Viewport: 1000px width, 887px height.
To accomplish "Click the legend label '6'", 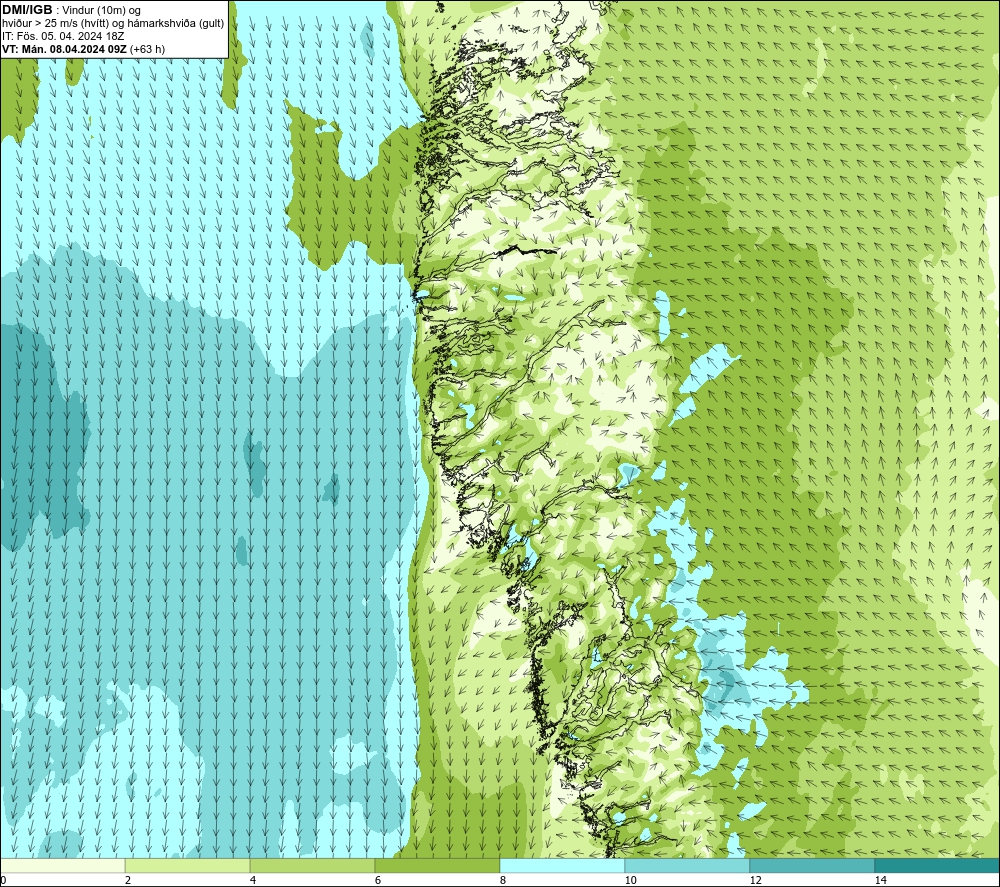I will (378, 880).
